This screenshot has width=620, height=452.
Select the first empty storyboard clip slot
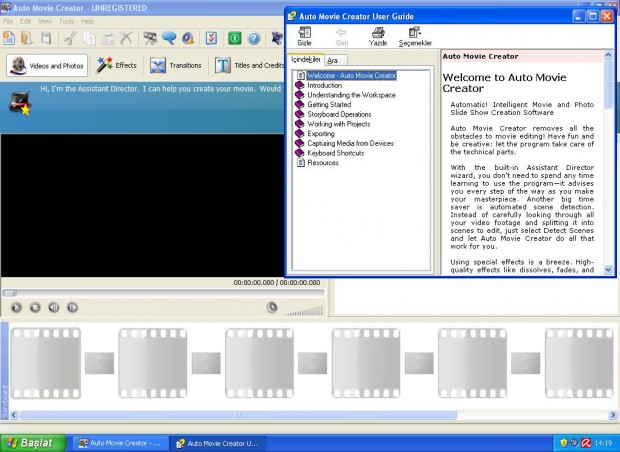pyautogui.click(x=46, y=363)
